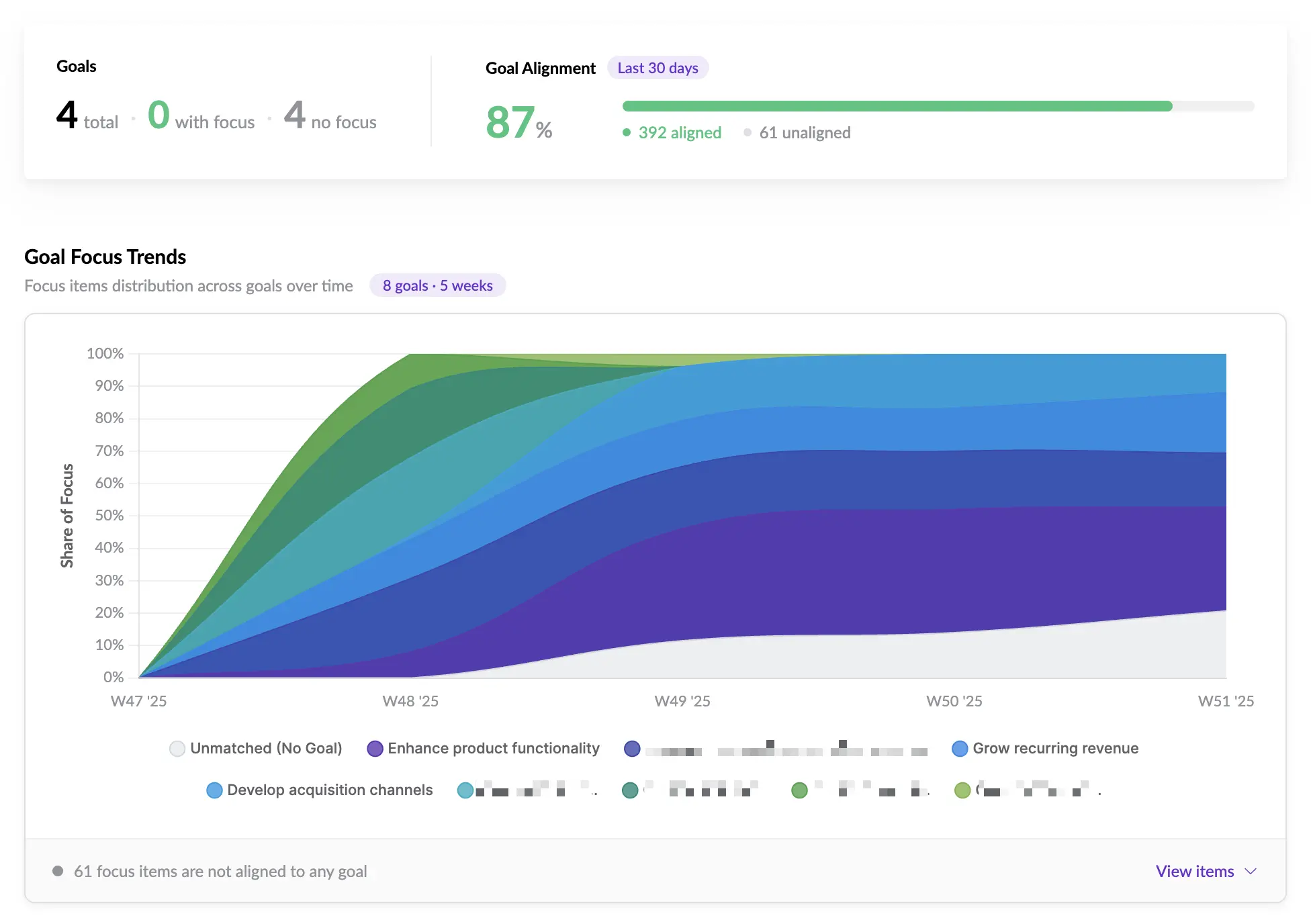
Task: Click the 61 unaligned label
Action: click(x=804, y=133)
